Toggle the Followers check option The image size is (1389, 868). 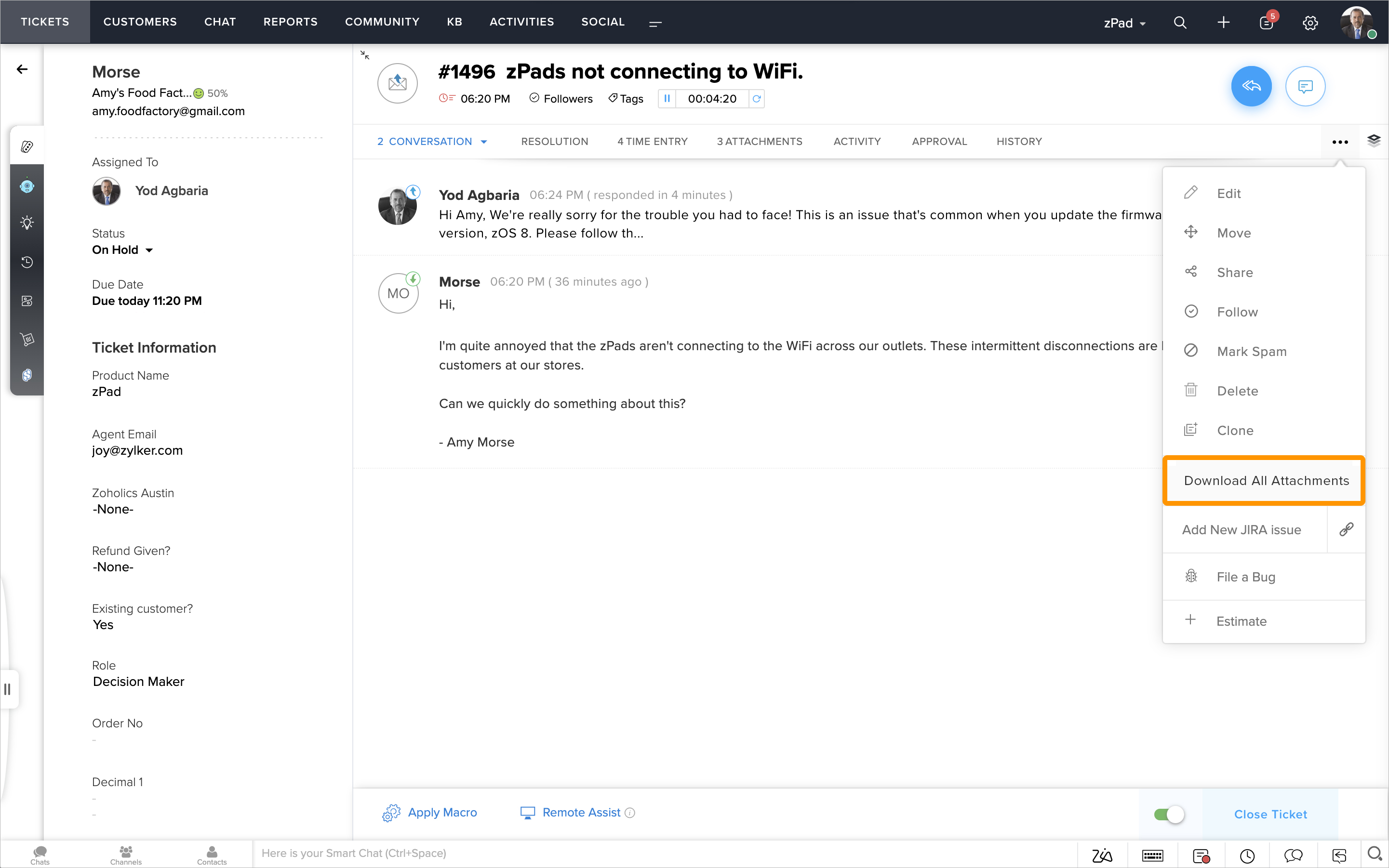click(561, 99)
